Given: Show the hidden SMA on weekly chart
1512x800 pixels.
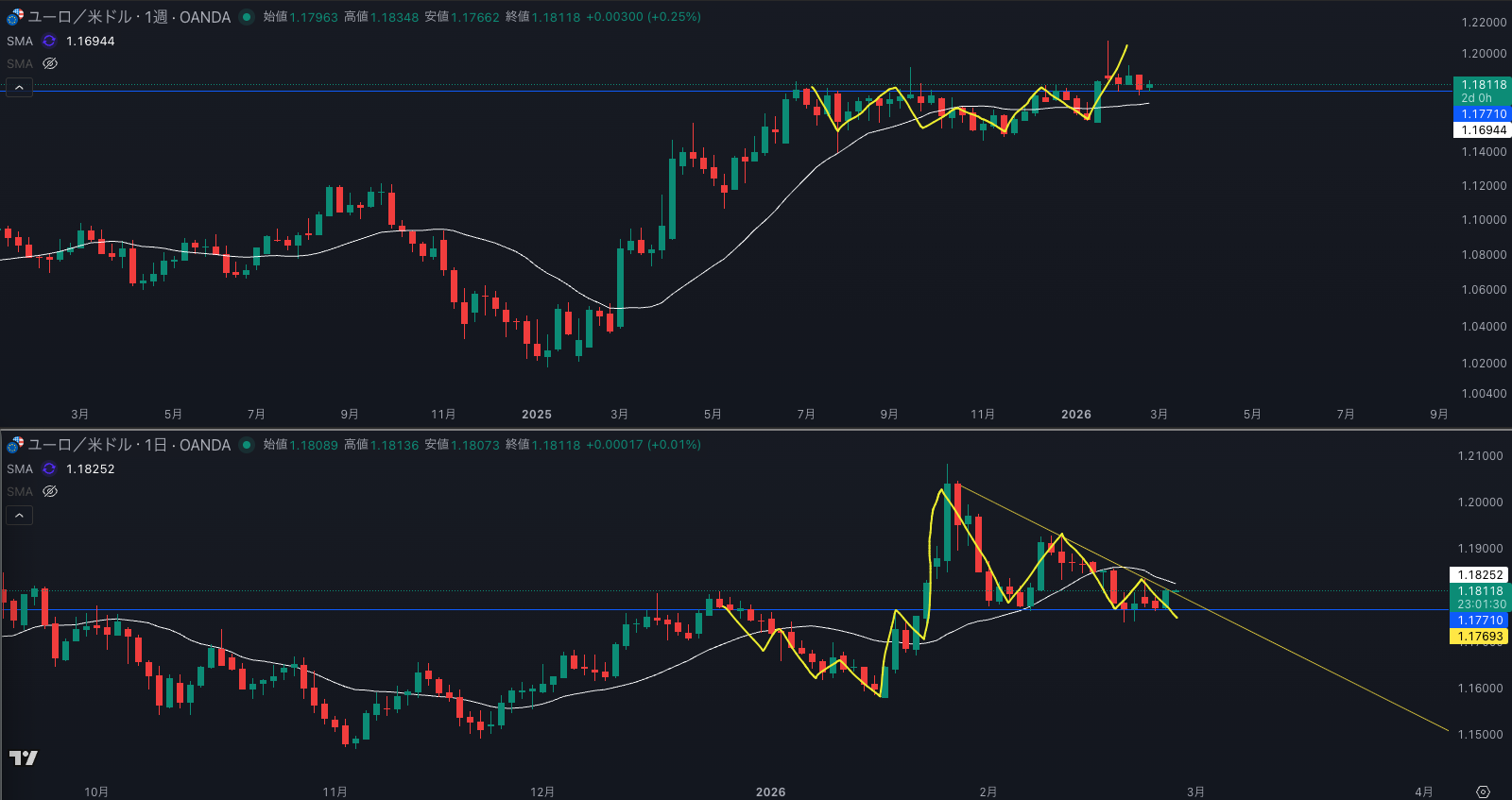Looking at the screenshot, I should point(50,64).
